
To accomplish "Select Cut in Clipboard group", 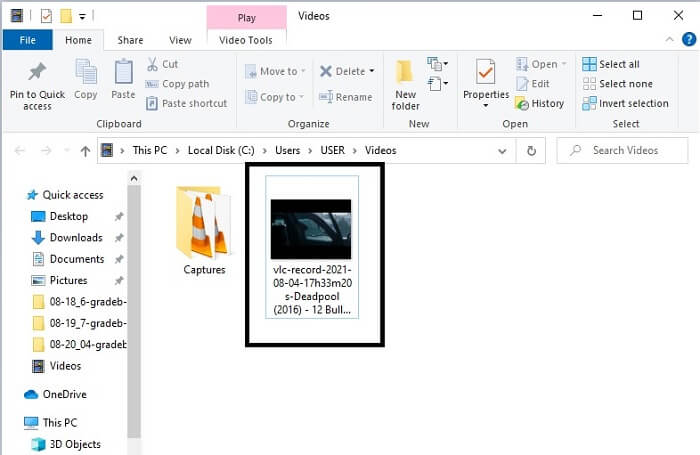I will pos(162,64).
